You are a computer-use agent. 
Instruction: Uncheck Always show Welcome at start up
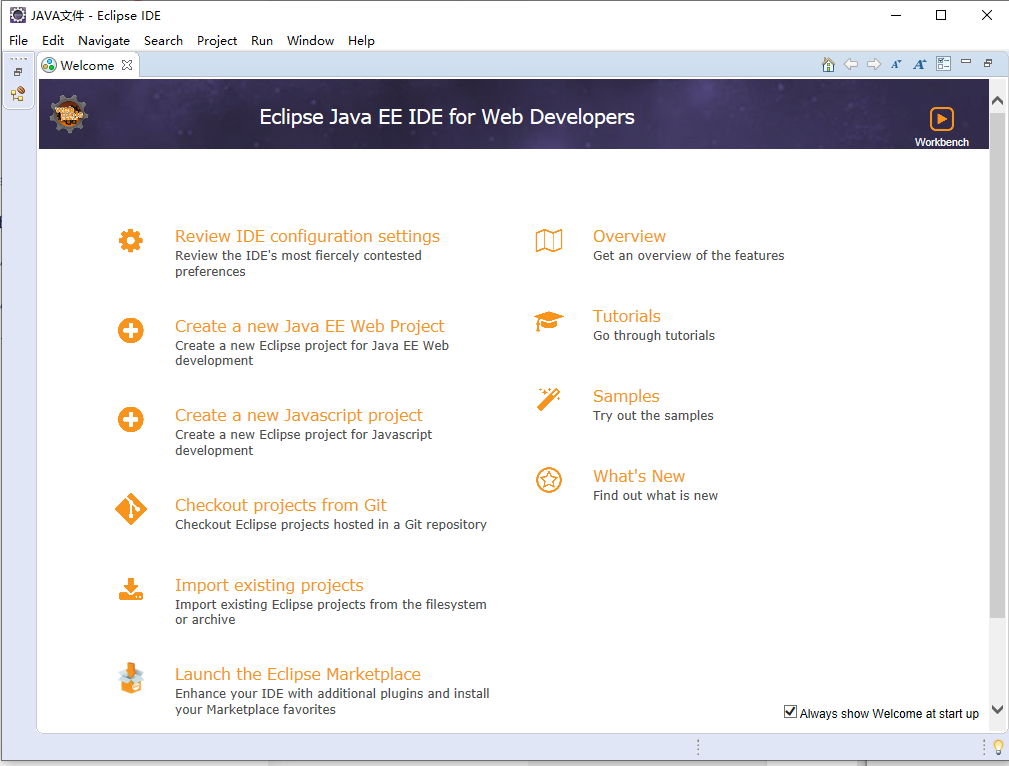[x=790, y=712]
